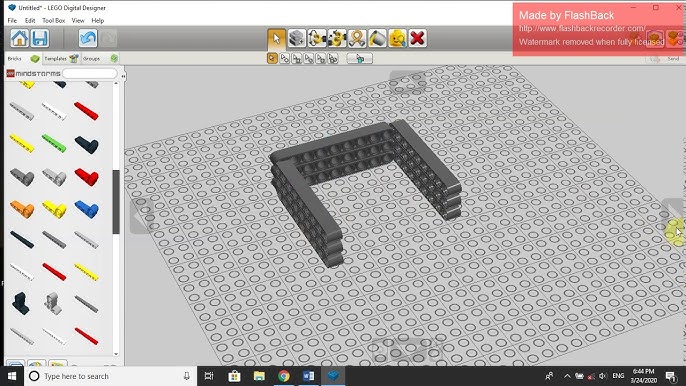
Task: Click the LEGO Digital Designer taskbar icon
Action: 333,376
